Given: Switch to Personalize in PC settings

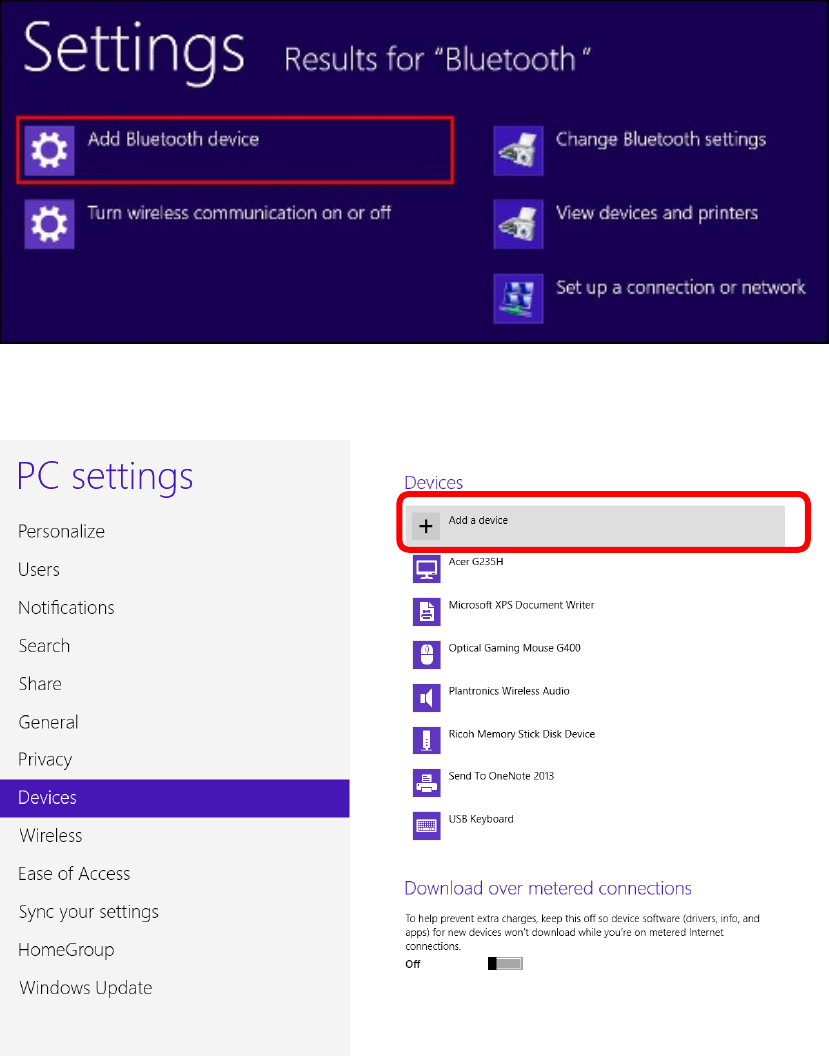Looking at the screenshot, I should point(61,531).
